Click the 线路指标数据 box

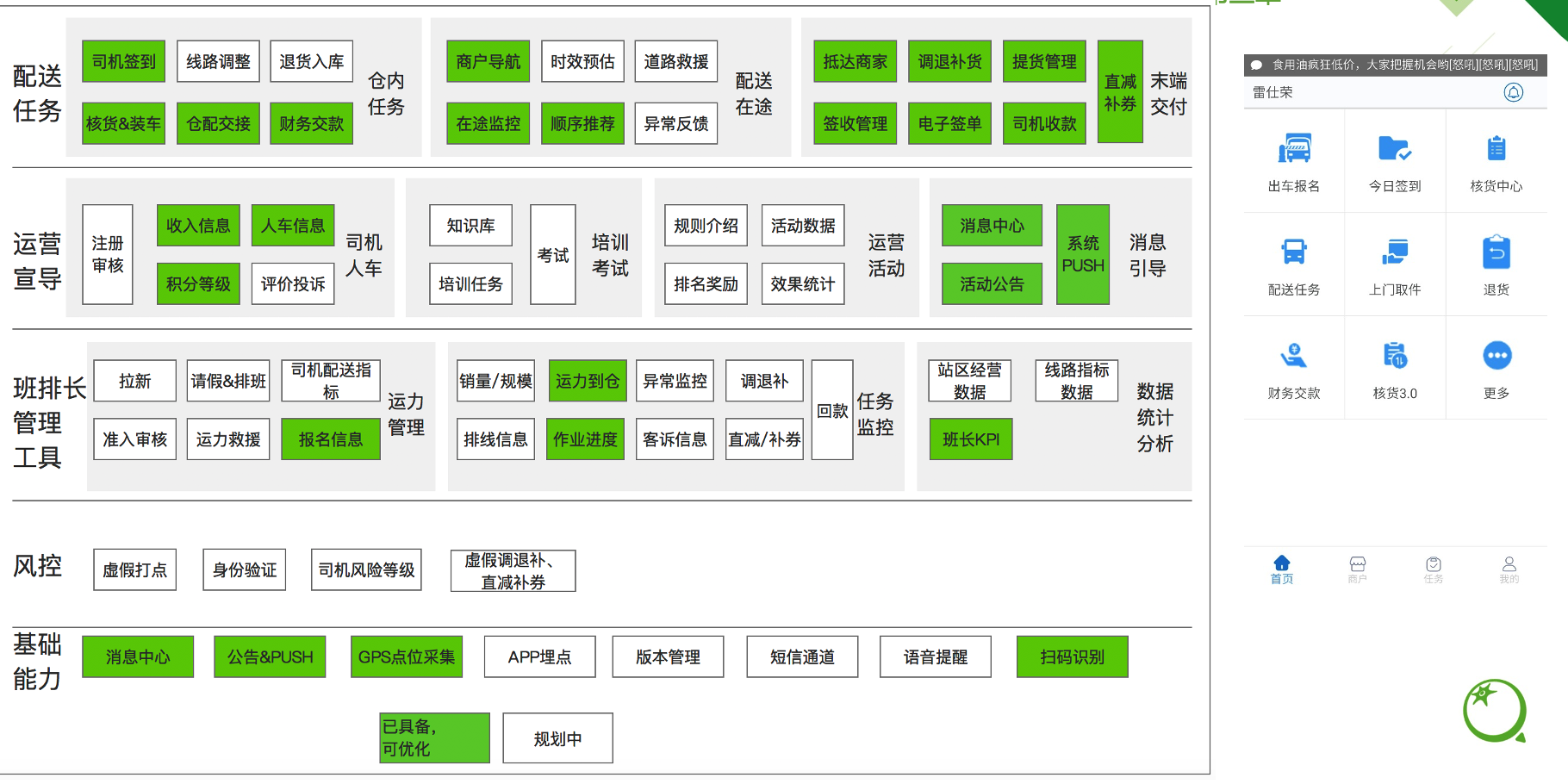1077,381
